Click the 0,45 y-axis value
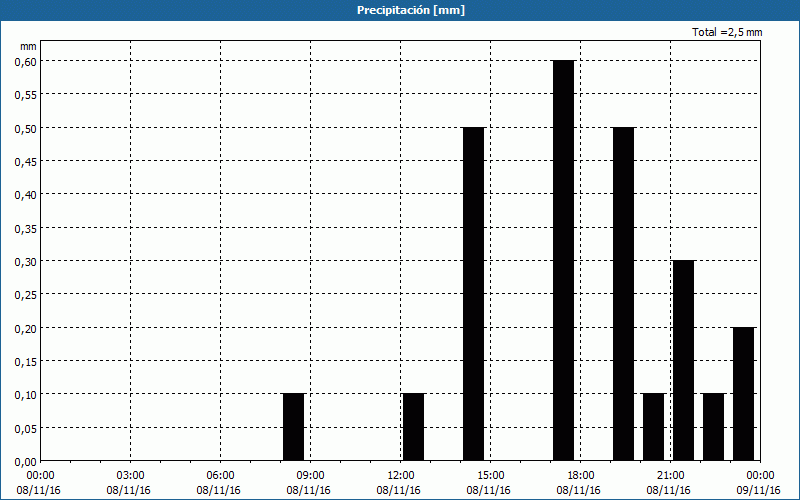Image resolution: width=800 pixels, height=500 pixels. (26, 161)
